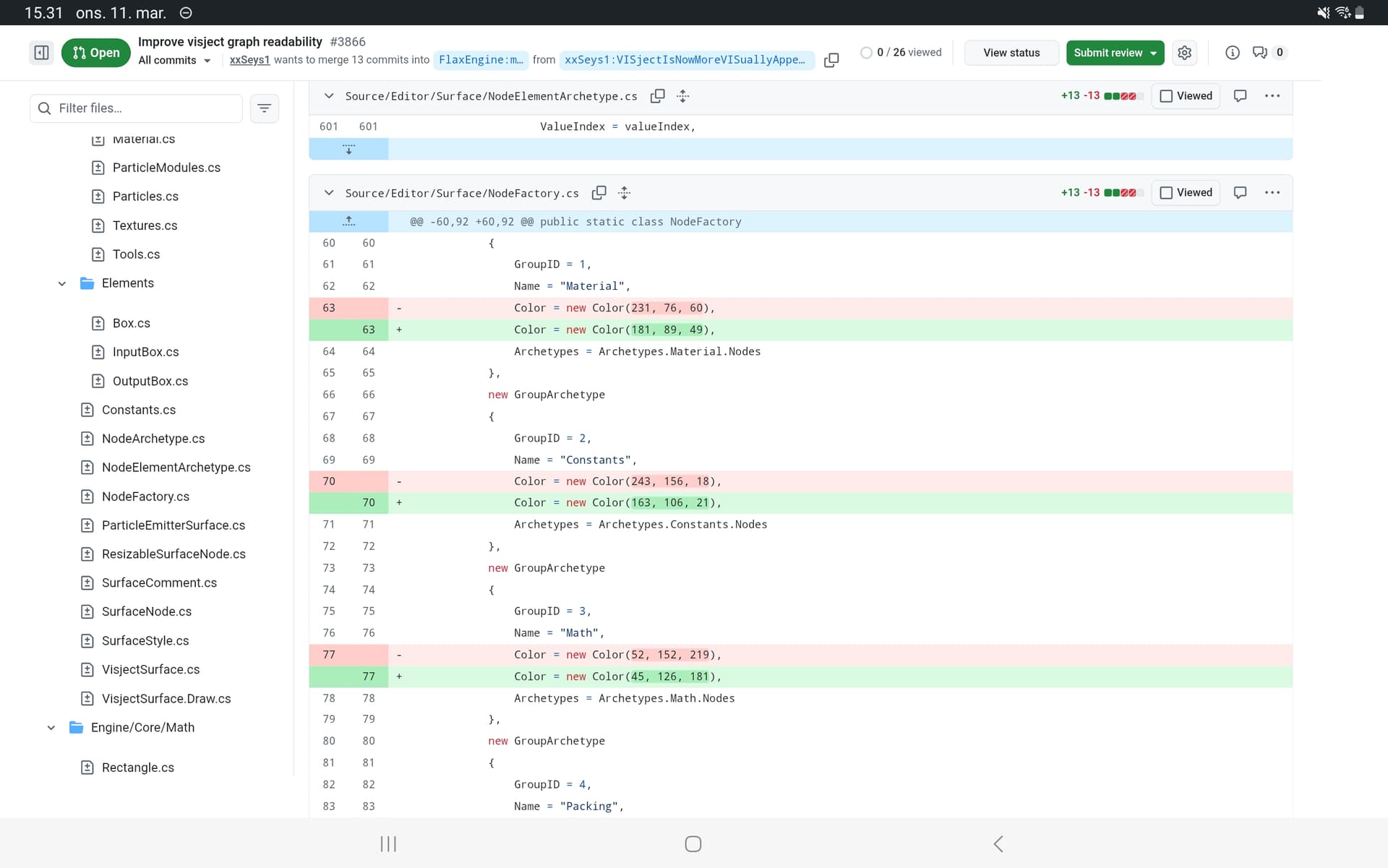Mark NodeElementArchetype.cs as Viewed
The width and height of the screenshot is (1388, 868).
coord(1186,96)
